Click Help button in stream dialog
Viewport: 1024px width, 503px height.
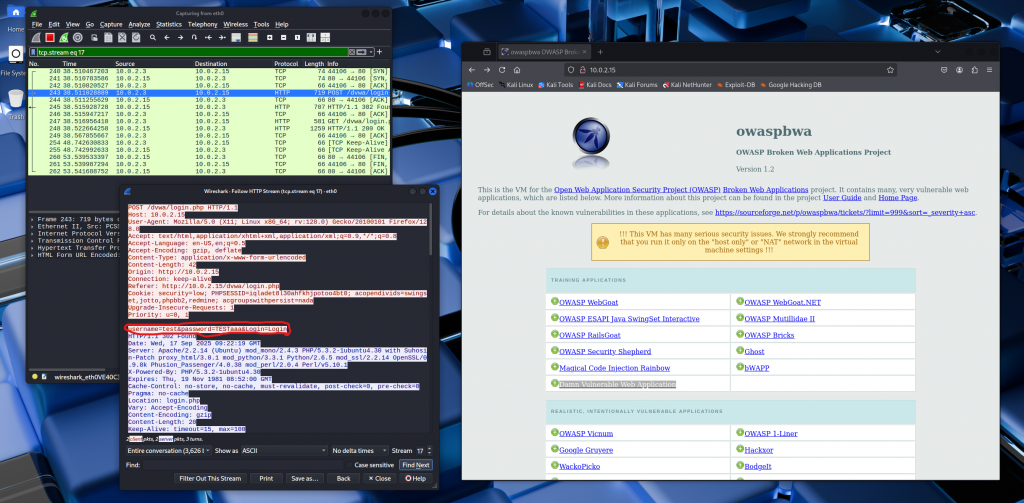[415, 478]
